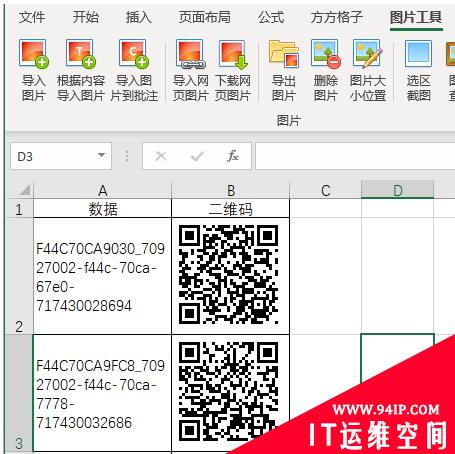This screenshot has width=455, height=454.
Task: Click the Select All corner triangle
Action: (25, 190)
